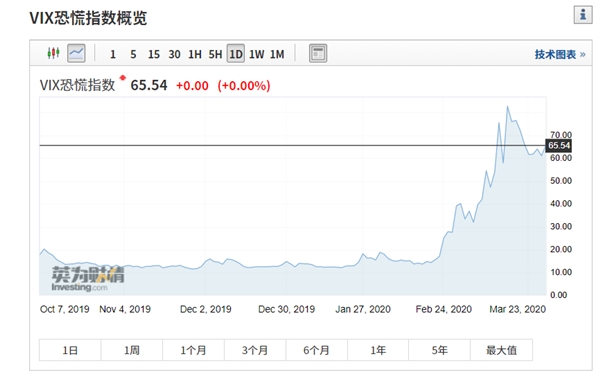Click the Dec 2, 2019 date label

(x=205, y=309)
